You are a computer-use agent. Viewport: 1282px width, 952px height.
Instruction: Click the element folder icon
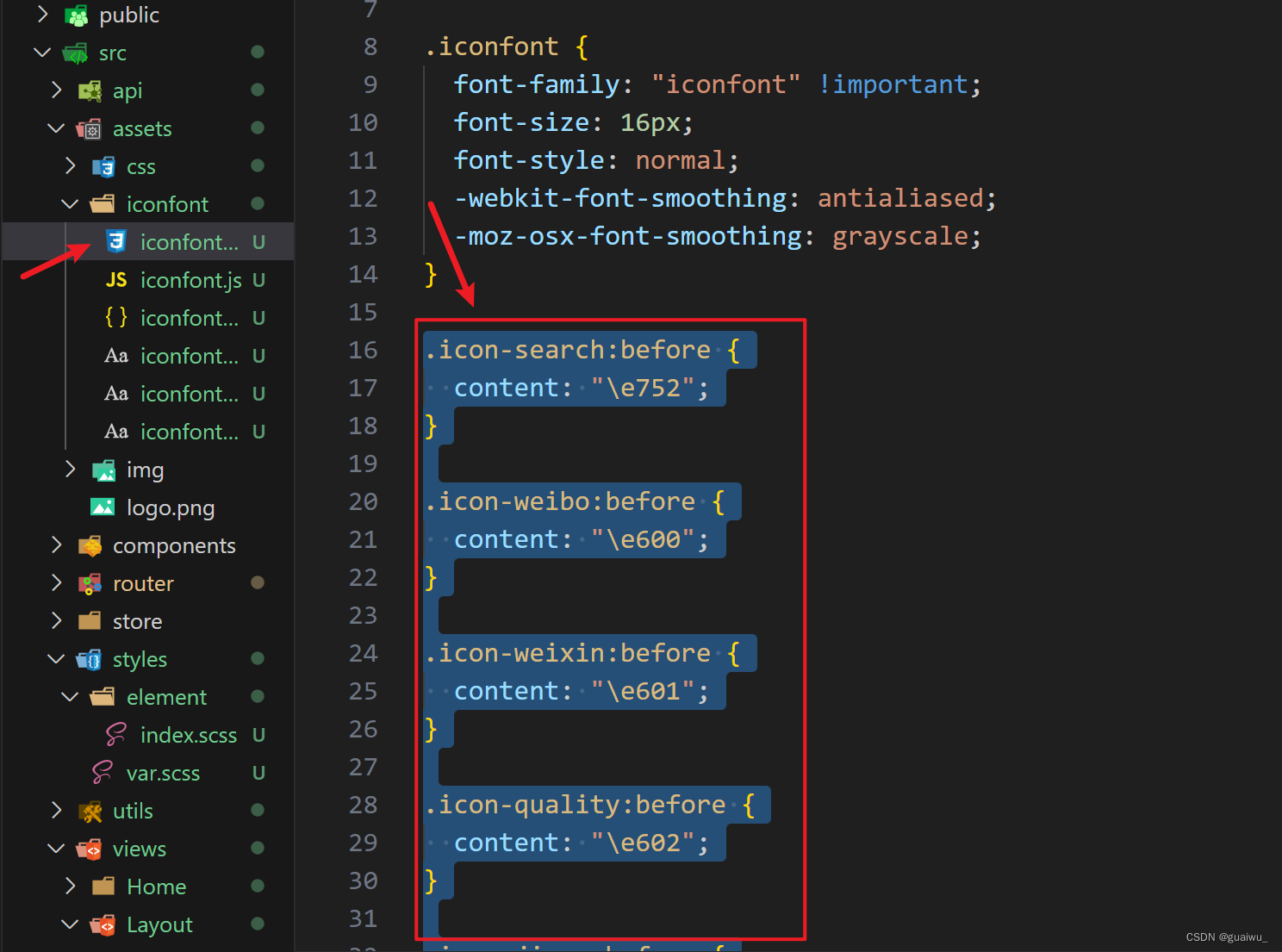pos(103,697)
